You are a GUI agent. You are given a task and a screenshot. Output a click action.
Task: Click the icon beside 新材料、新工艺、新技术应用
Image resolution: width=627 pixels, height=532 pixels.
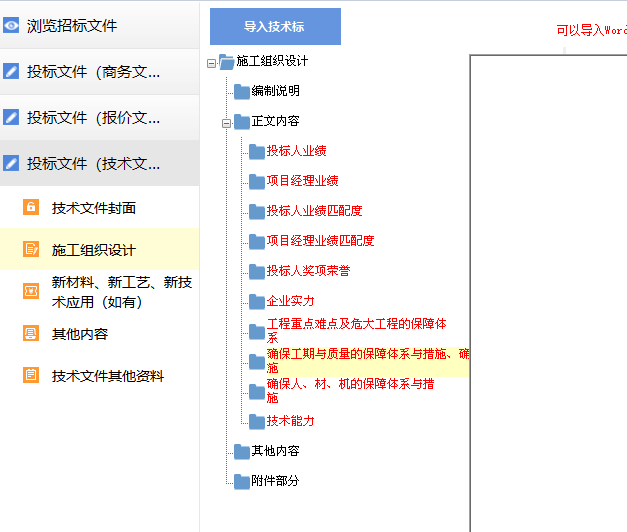31,291
